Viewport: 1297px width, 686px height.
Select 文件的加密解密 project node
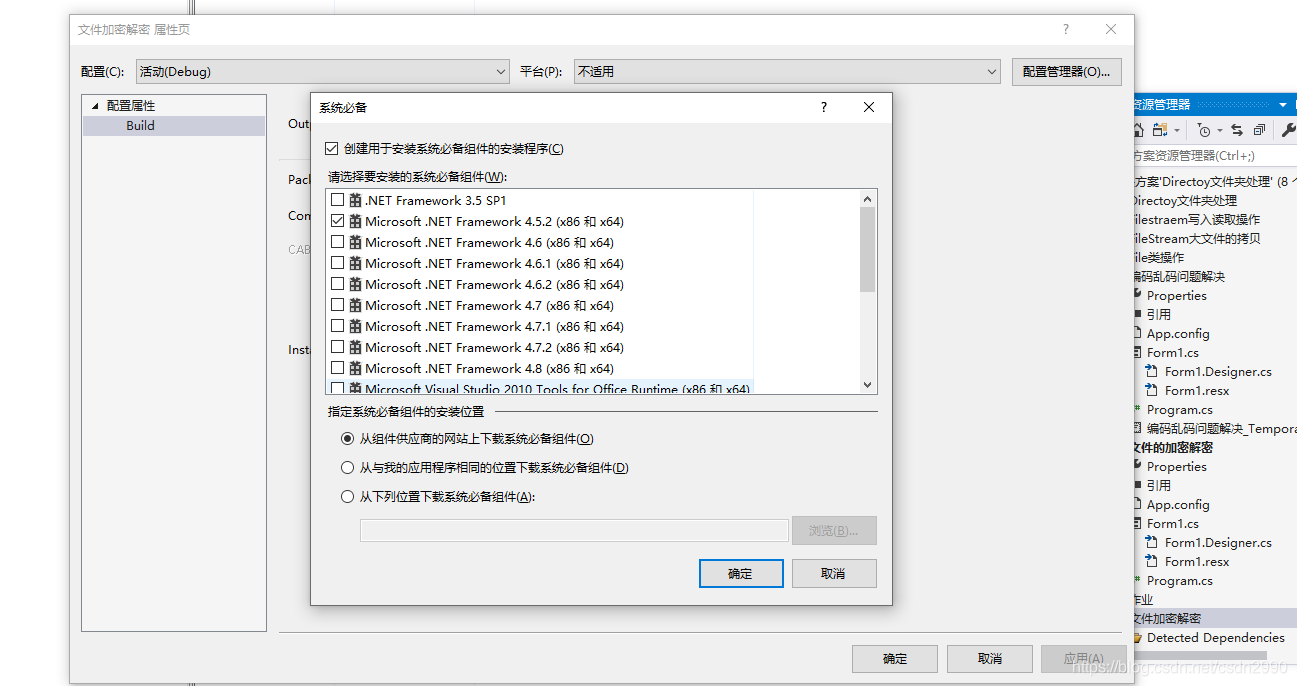pyautogui.click(x=1172, y=447)
